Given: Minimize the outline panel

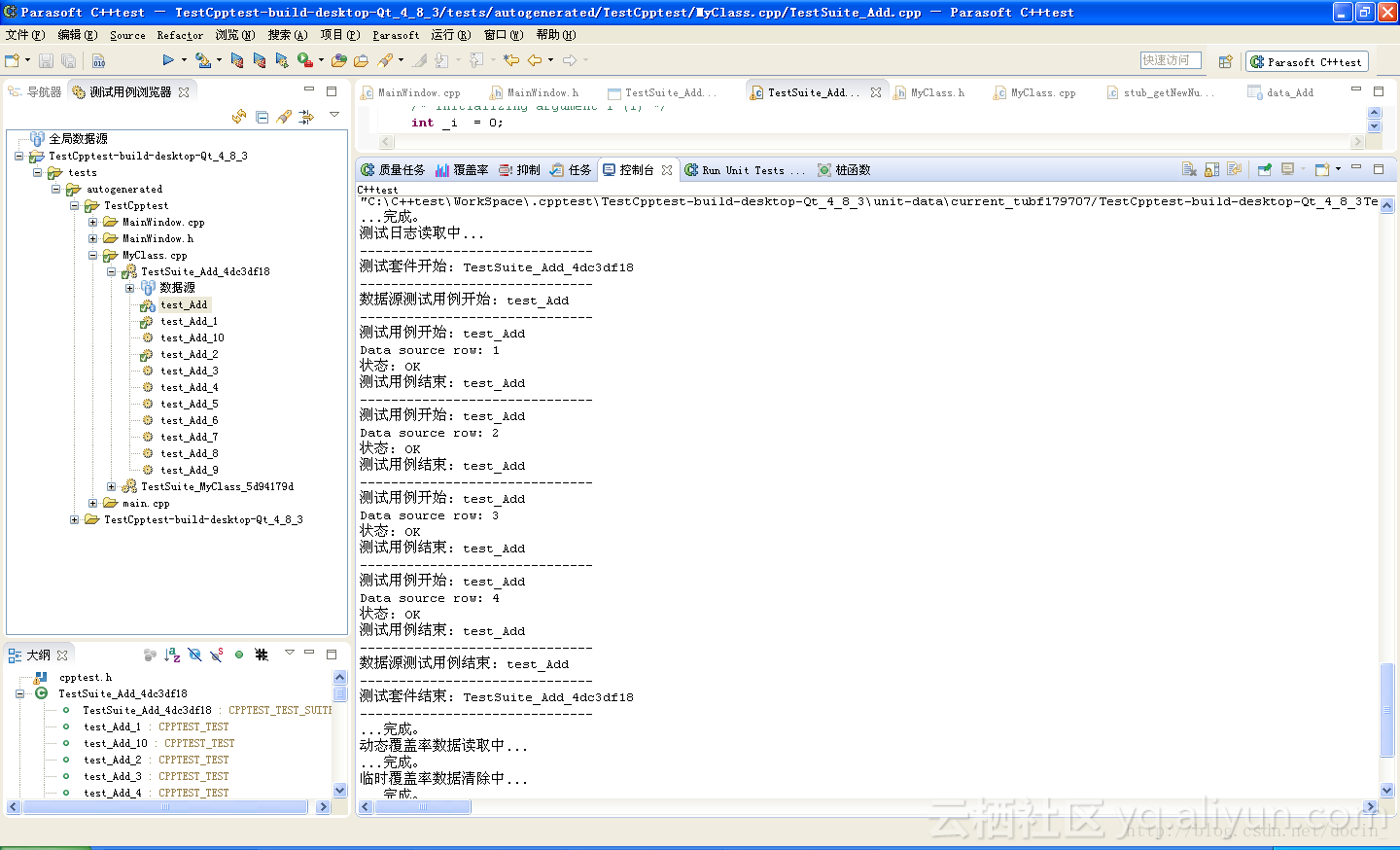Looking at the screenshot, I should [x=309, y=653].
